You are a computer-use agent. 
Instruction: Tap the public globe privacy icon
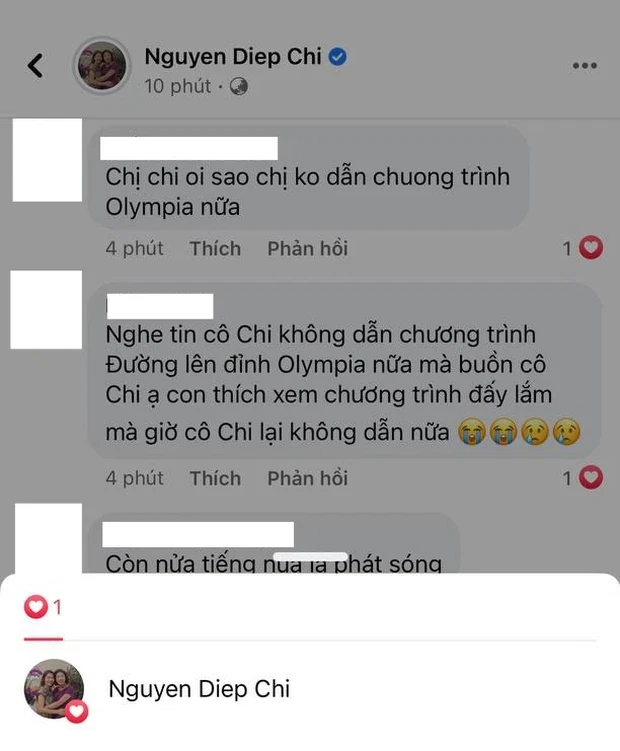point(239,87)
